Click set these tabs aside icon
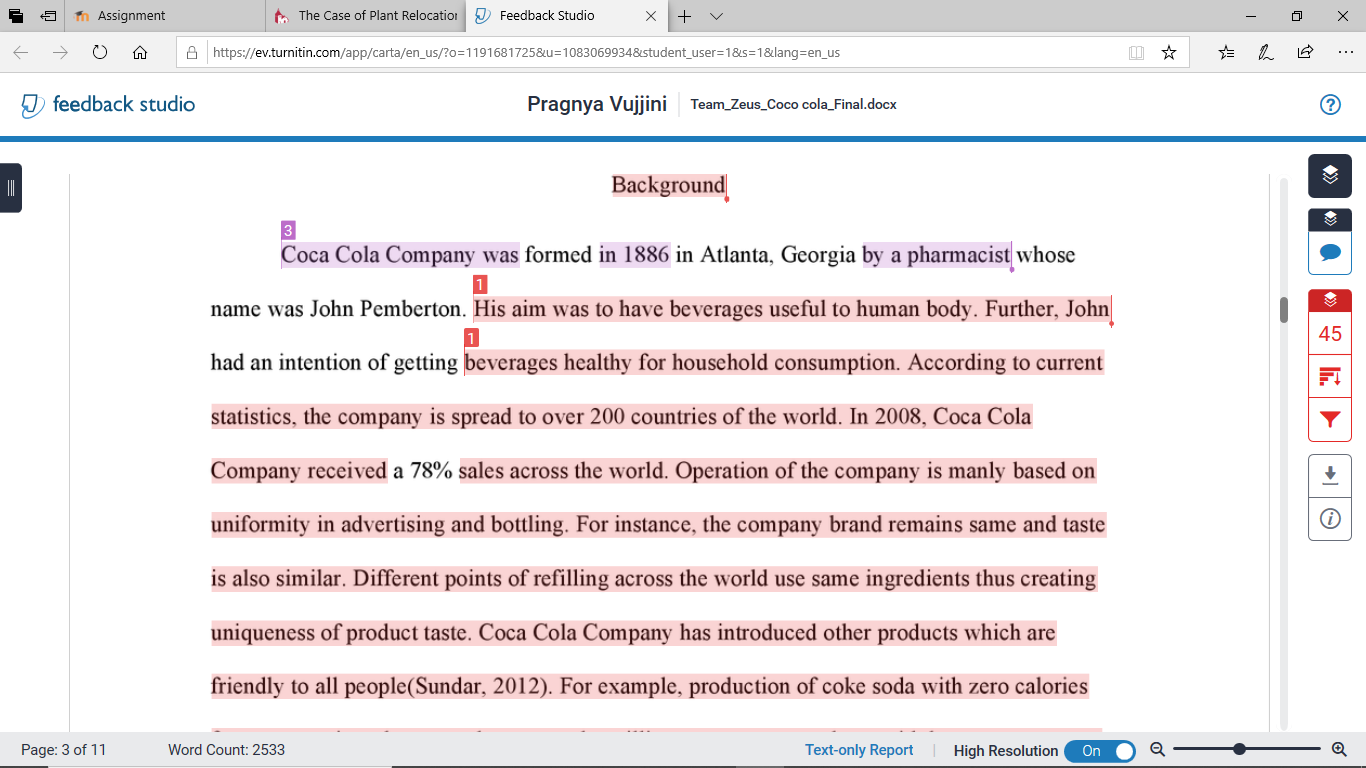 click(x=48, y=16)
